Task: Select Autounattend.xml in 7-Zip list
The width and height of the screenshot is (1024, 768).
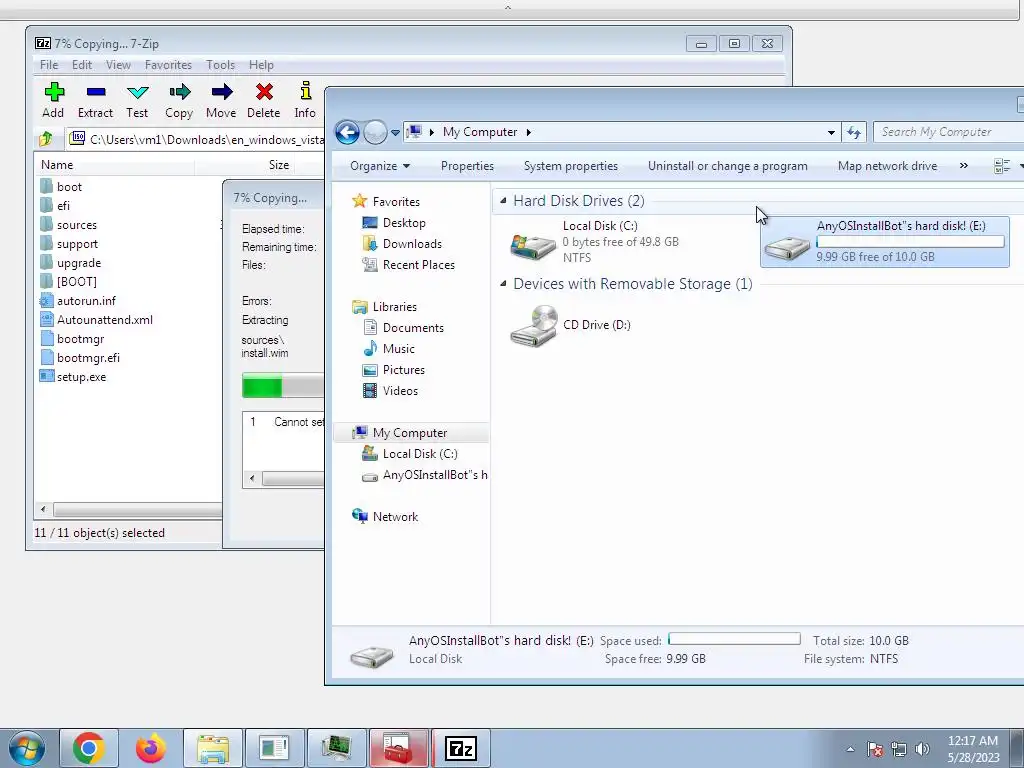Action: (x=96, y=320)
